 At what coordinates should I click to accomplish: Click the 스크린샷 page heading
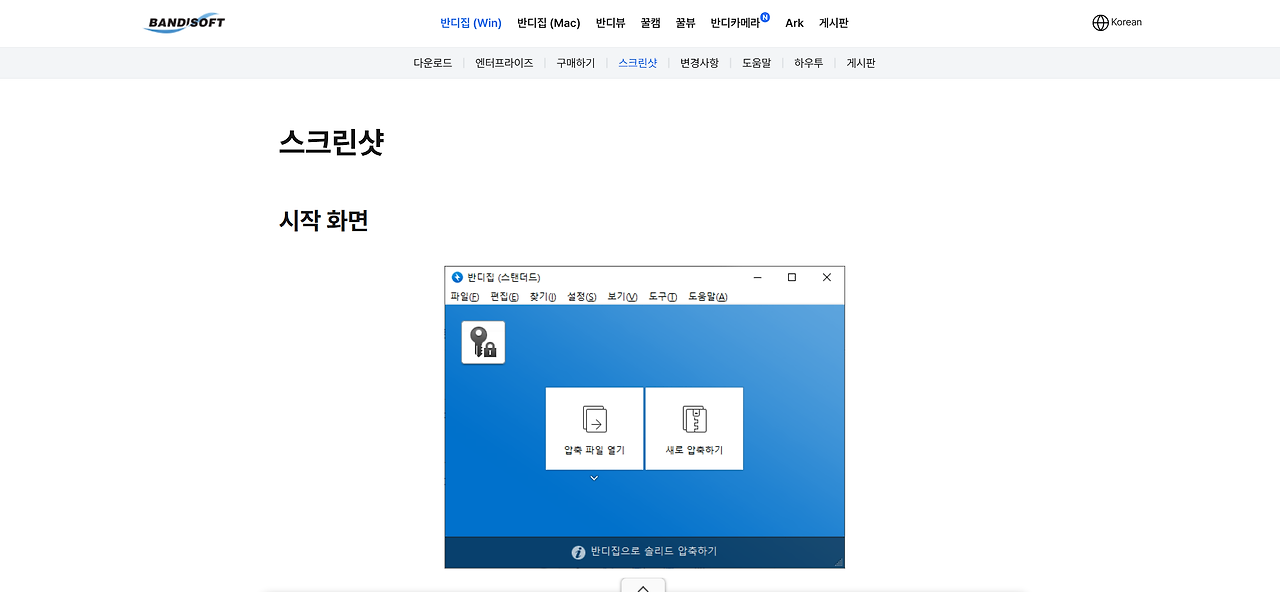point(331,142)
